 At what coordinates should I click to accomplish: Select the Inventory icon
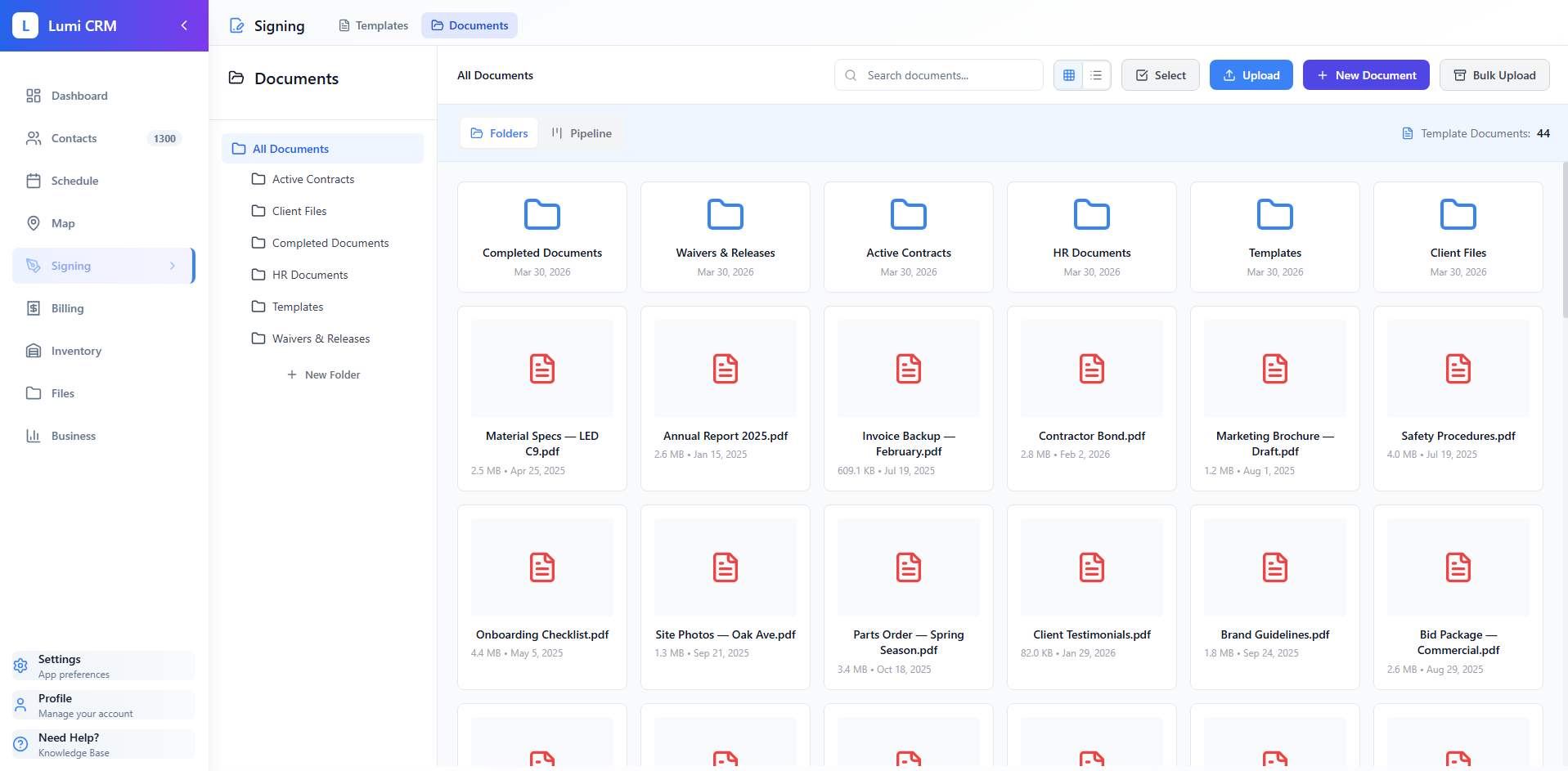click(34, 351)
